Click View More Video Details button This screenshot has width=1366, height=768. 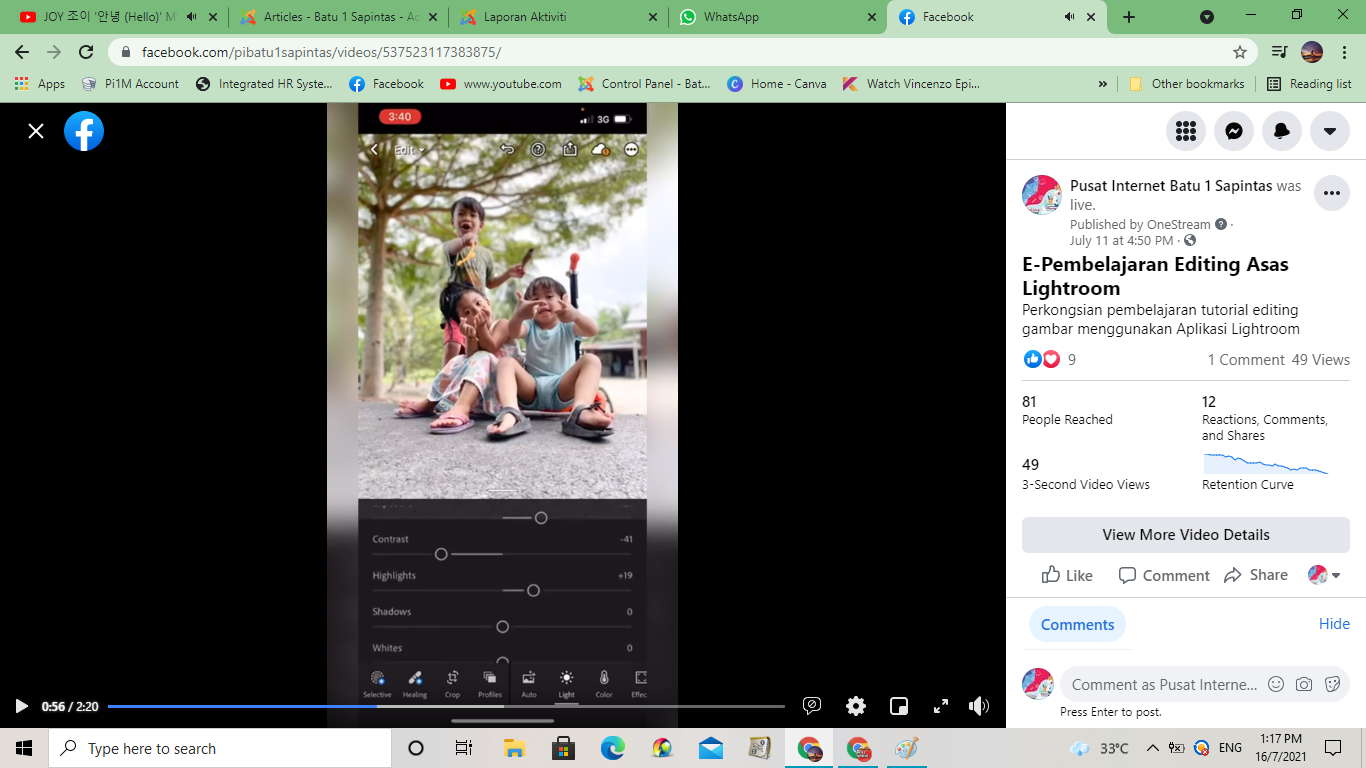coord(1185,535)
